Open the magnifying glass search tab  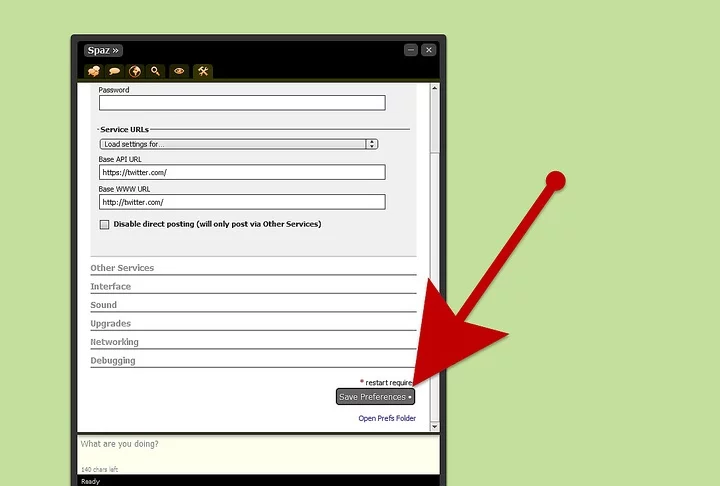click(156, 71)
